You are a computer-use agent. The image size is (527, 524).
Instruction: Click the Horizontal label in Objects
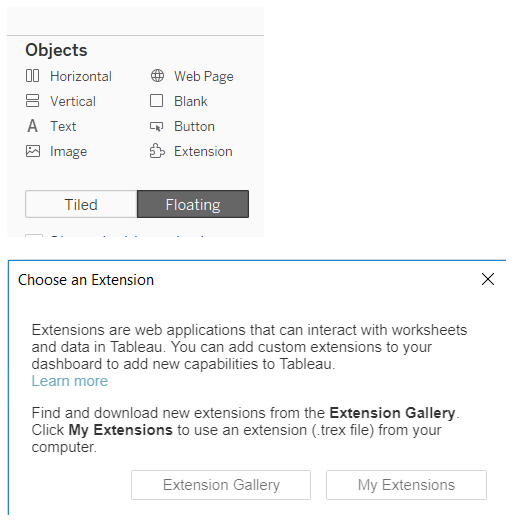pyautogui.click(x=81, y=76)
